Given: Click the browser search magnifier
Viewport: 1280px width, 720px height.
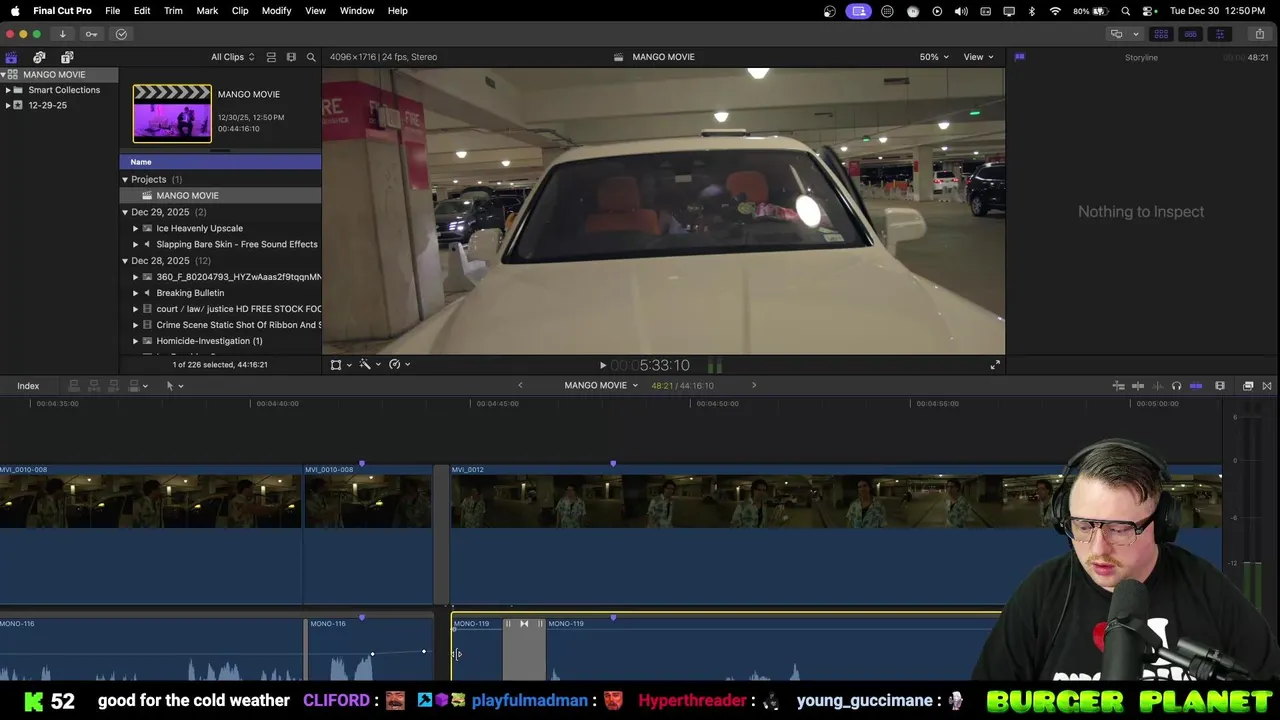Looking at the screenshot, I should point(311,57).
